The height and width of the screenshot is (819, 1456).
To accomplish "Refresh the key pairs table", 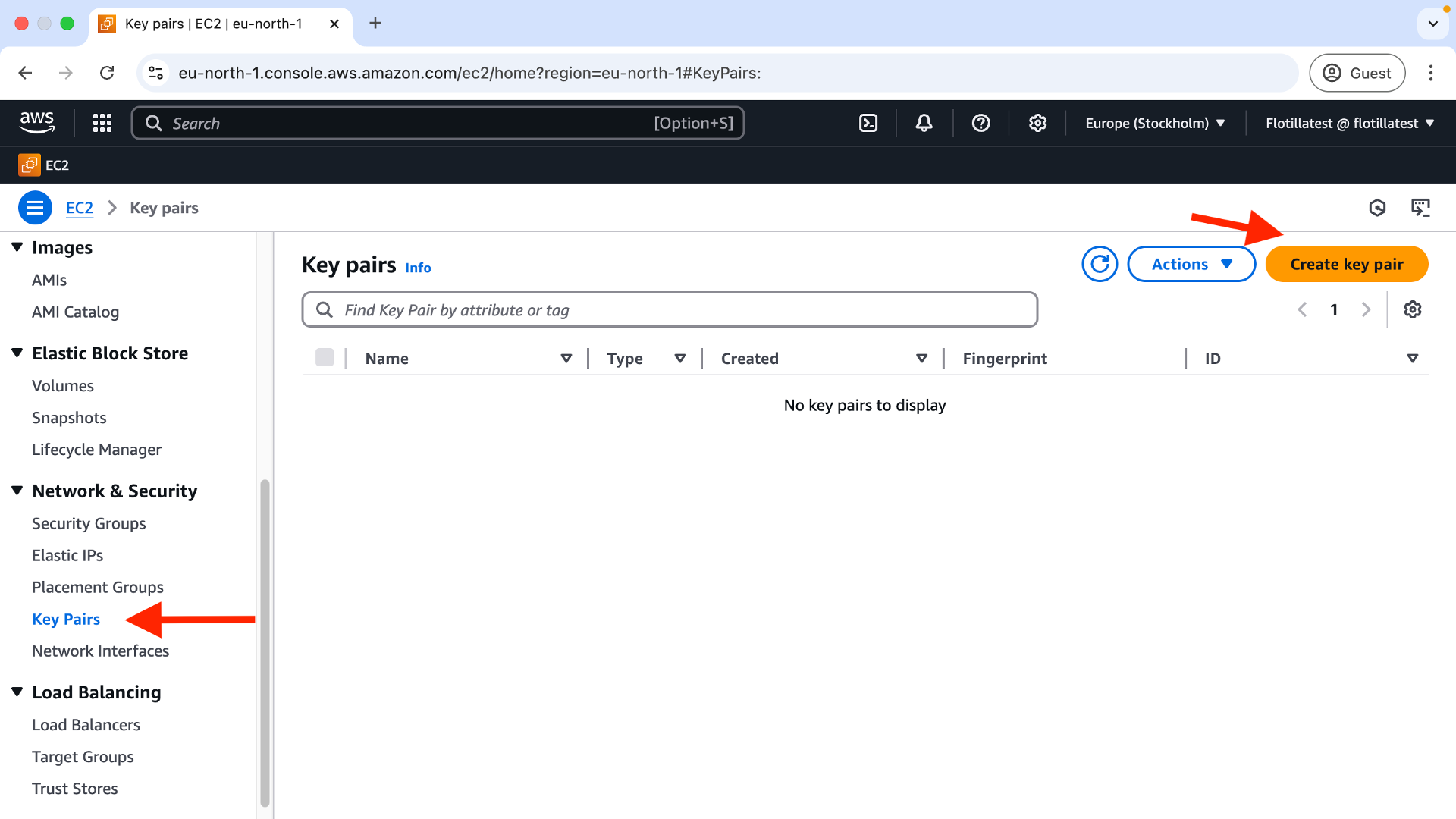I will click(1100, 264).
